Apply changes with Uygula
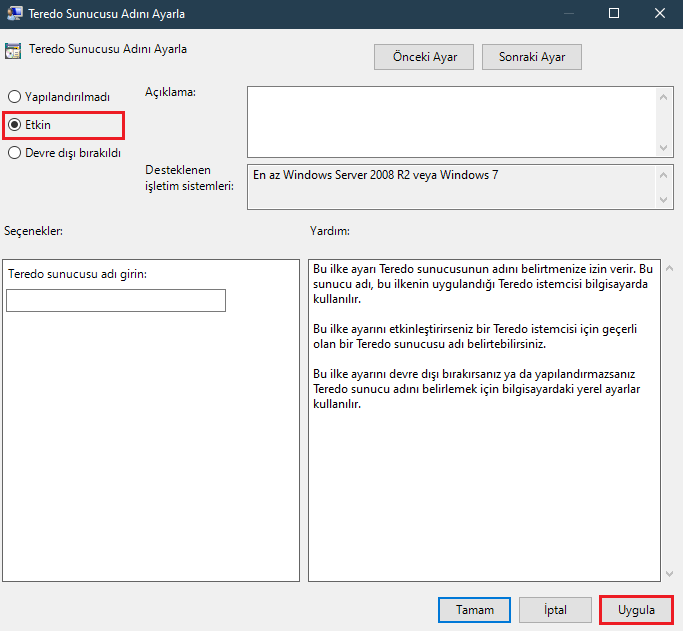Image resolution: width=683 pixels, height=631 pixels. coord(636,610)
